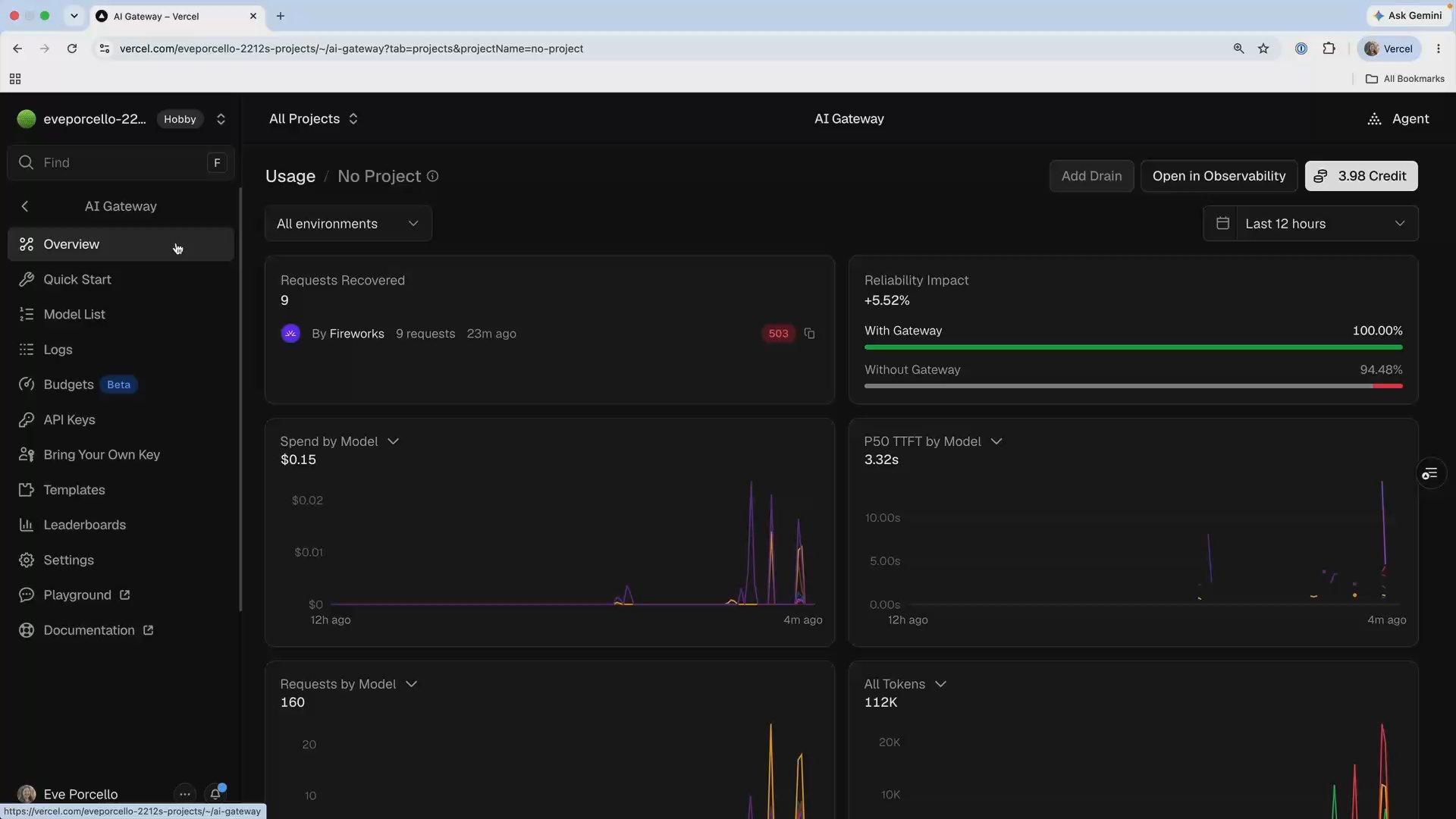Open API Keys page

[x=121, y=420]
